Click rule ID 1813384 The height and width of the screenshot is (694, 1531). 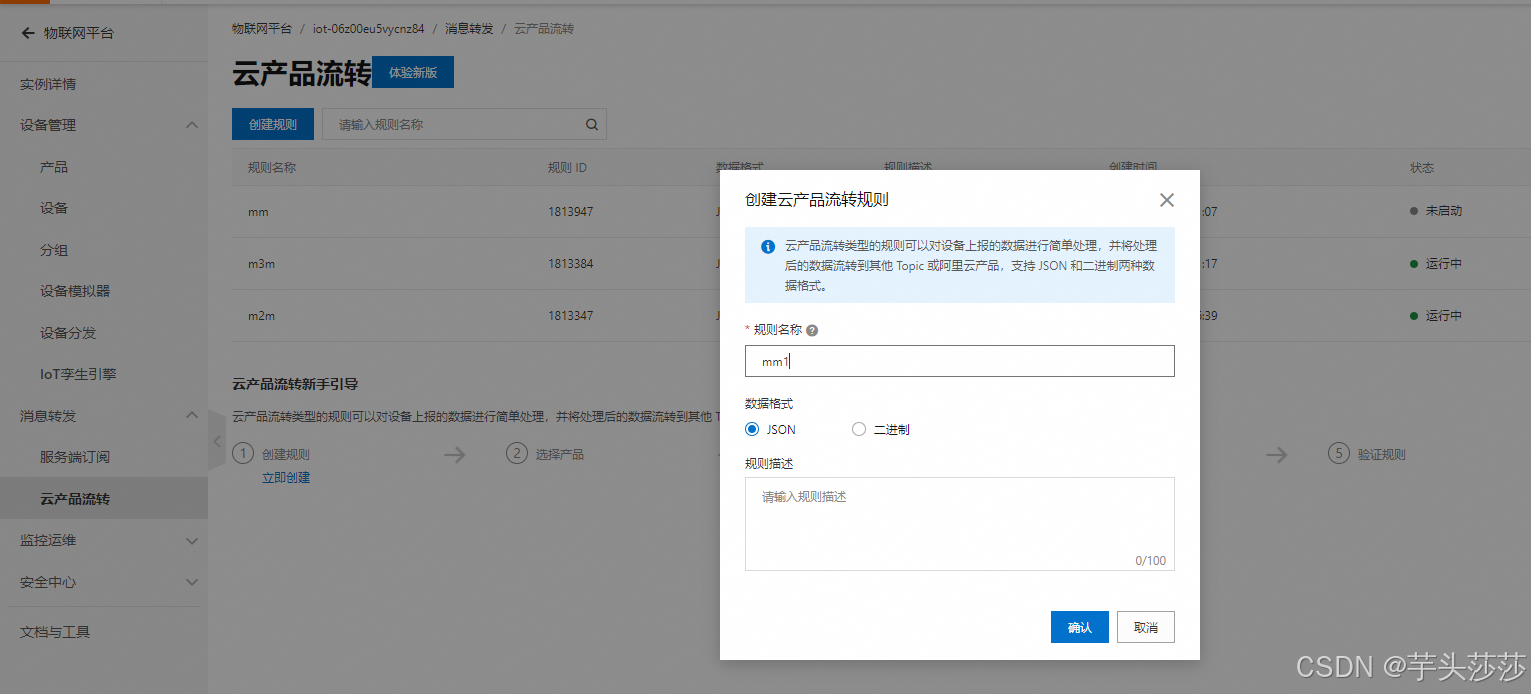tap(571, 264)
